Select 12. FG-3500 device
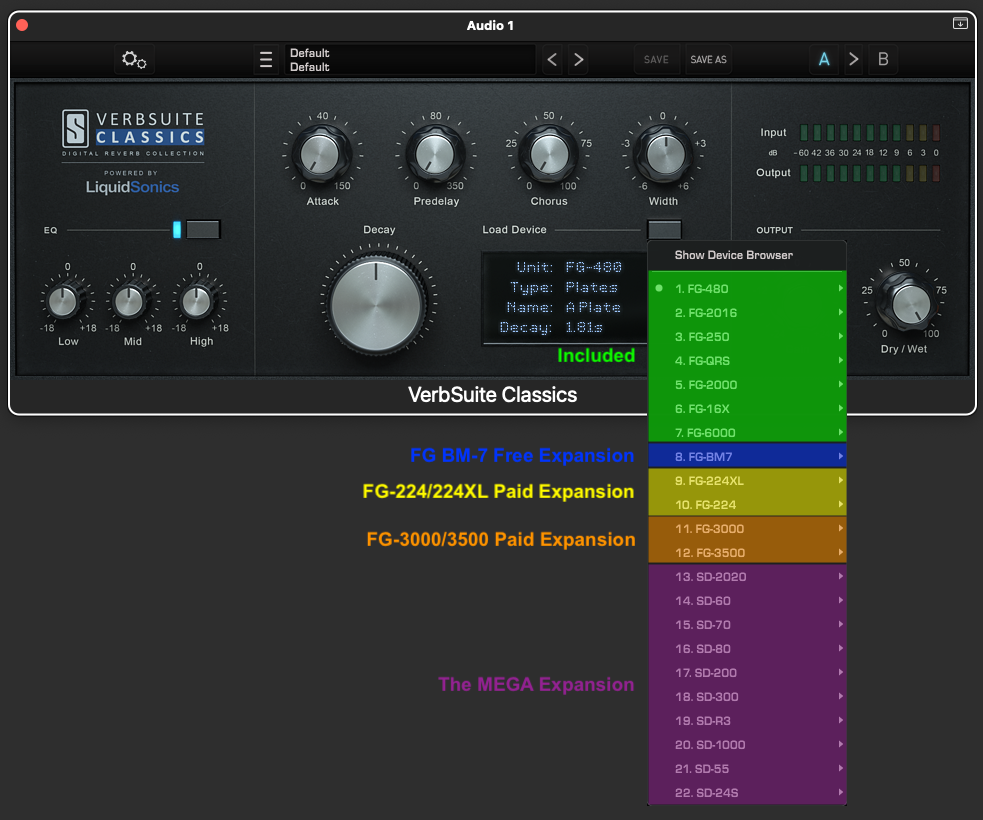Image resolution: width=983 pixels, height=820 pixels. [x=747, y=552]
